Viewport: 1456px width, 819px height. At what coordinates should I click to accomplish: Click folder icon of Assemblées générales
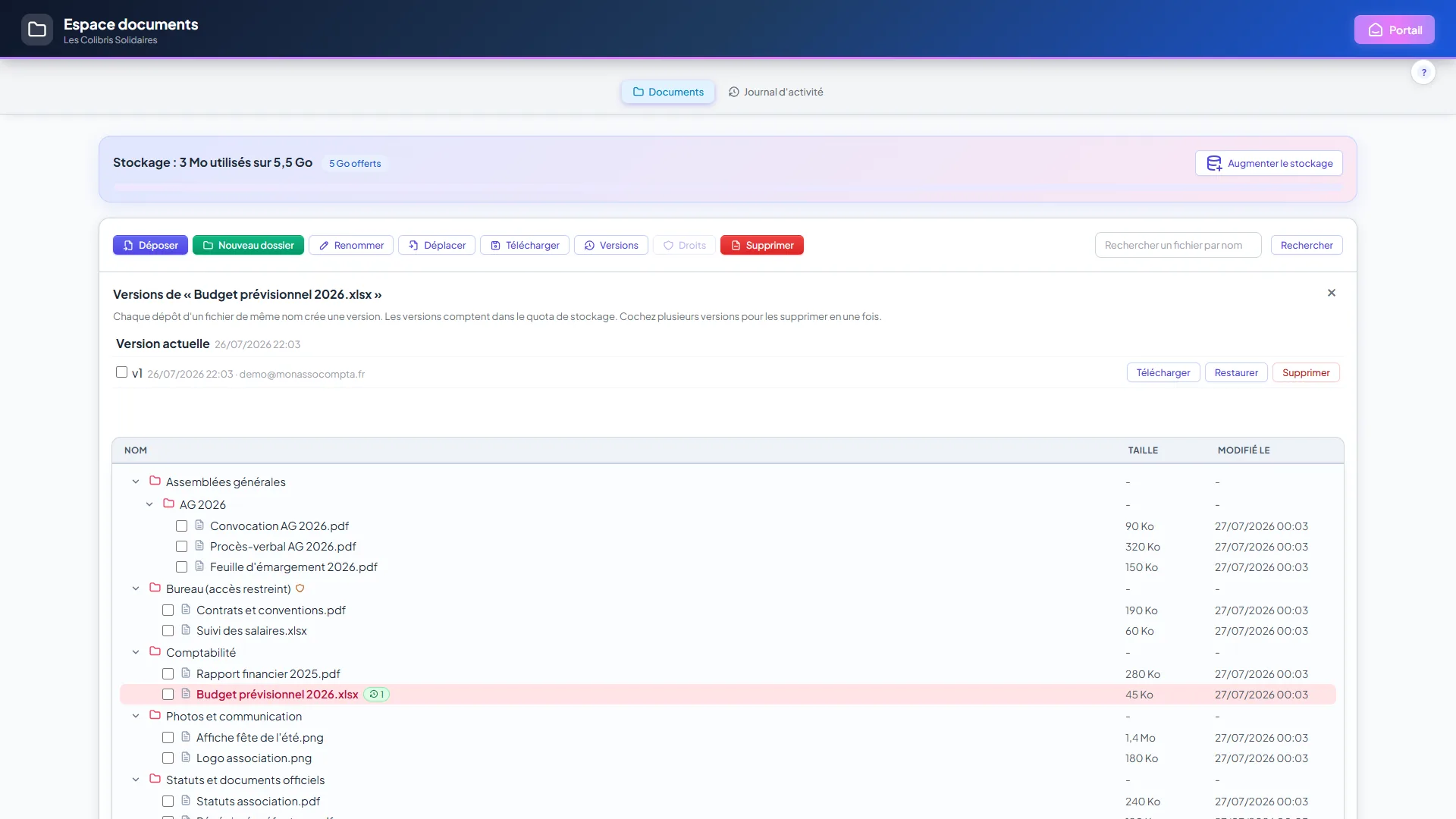click(155, 481)
